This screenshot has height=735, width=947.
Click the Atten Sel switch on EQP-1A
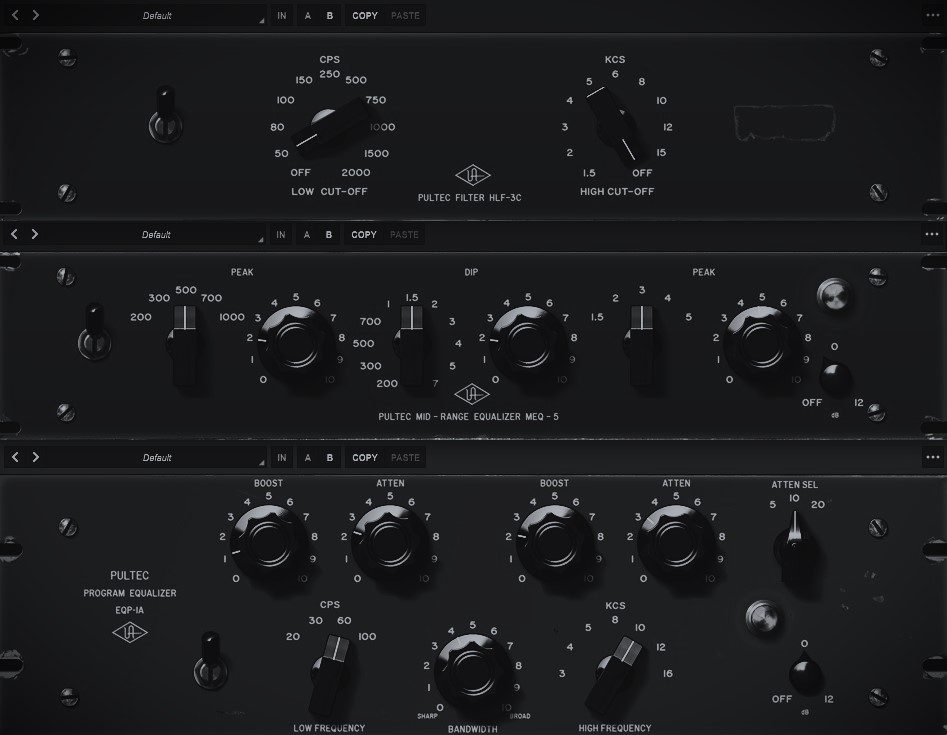pos(795,548)
